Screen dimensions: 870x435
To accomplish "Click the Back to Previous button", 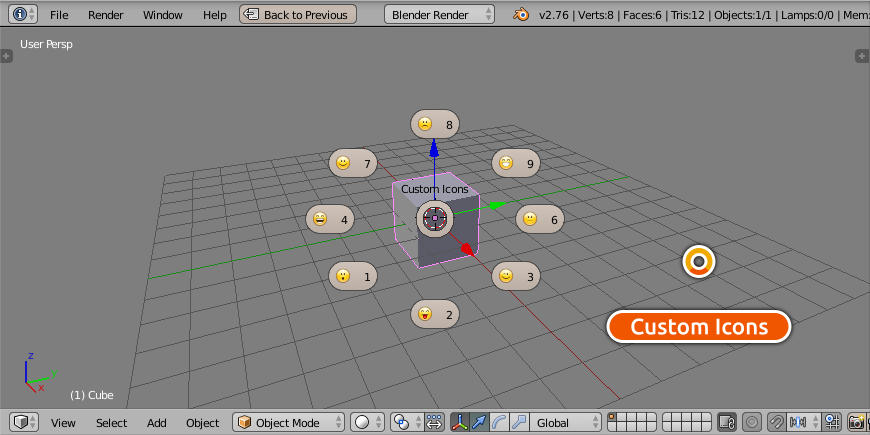I will click(298, 15).
